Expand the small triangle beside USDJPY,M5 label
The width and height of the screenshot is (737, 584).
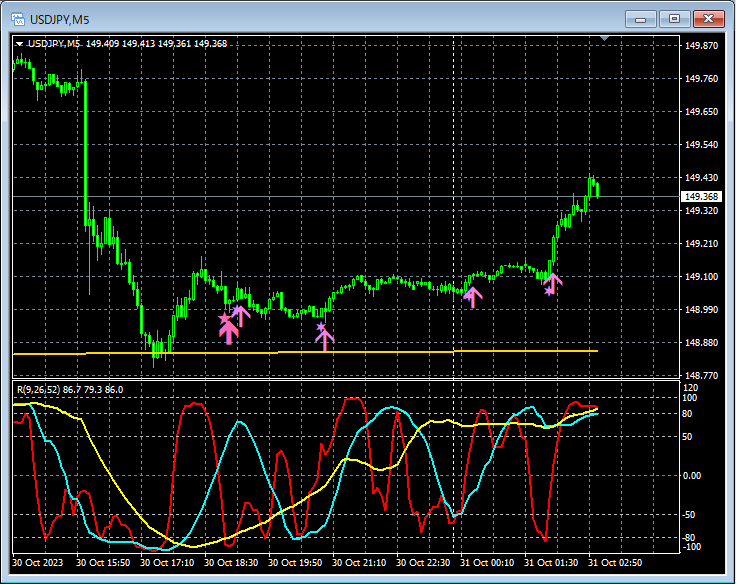[x=19, y=44]
